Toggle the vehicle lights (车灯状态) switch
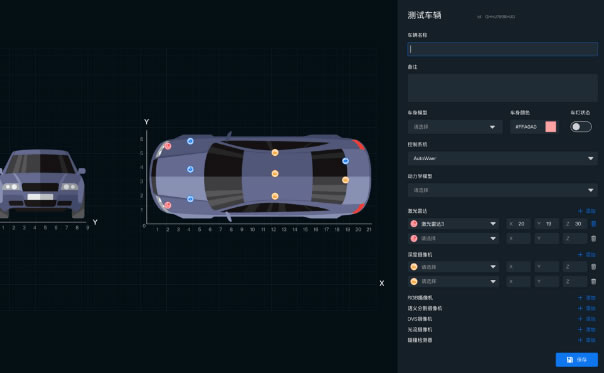This screenshot has width=604, height=373. (x=581, y=127)
